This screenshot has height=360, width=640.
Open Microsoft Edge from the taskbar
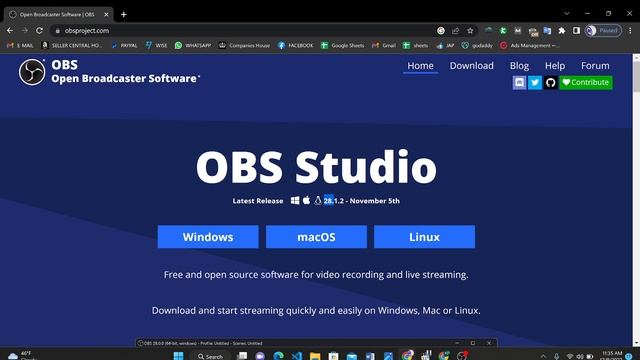pyautogui.click(x=278, y=356)
